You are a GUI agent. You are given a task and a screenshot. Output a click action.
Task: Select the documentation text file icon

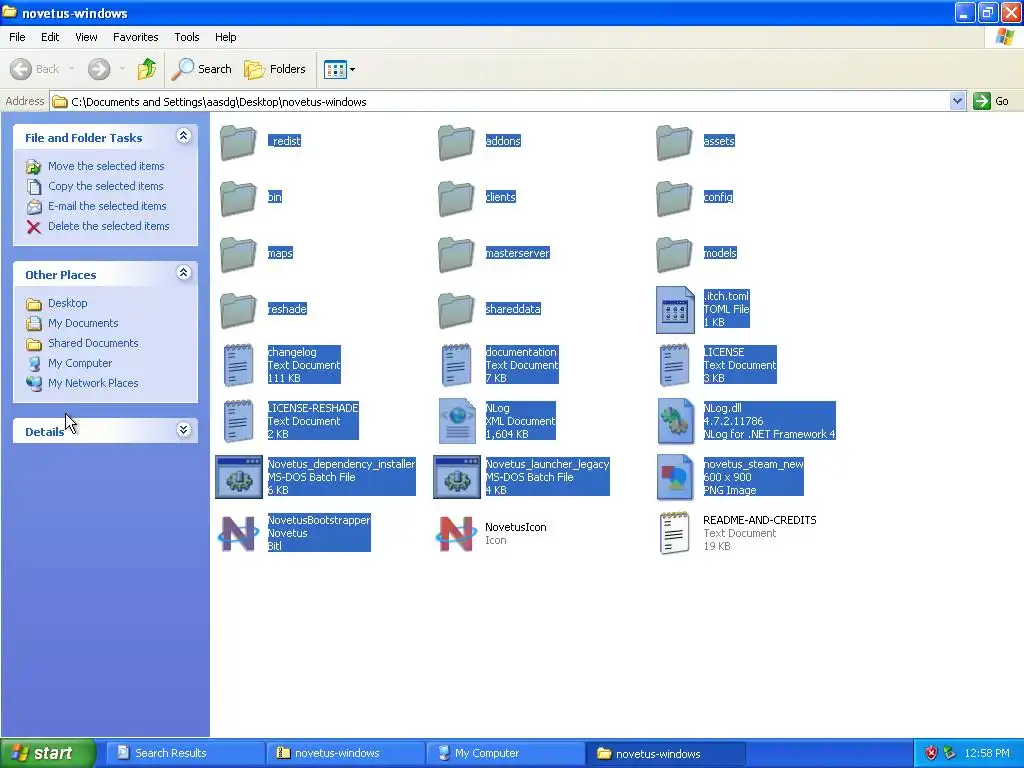pos(456,365)
